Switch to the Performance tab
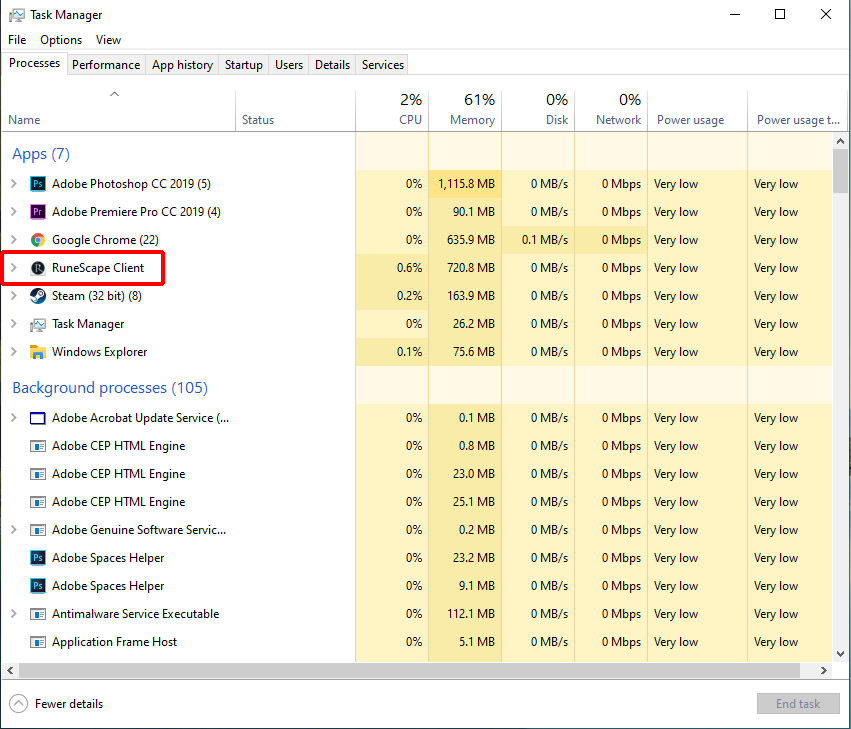Screen dimensions: 851x729 106,65
